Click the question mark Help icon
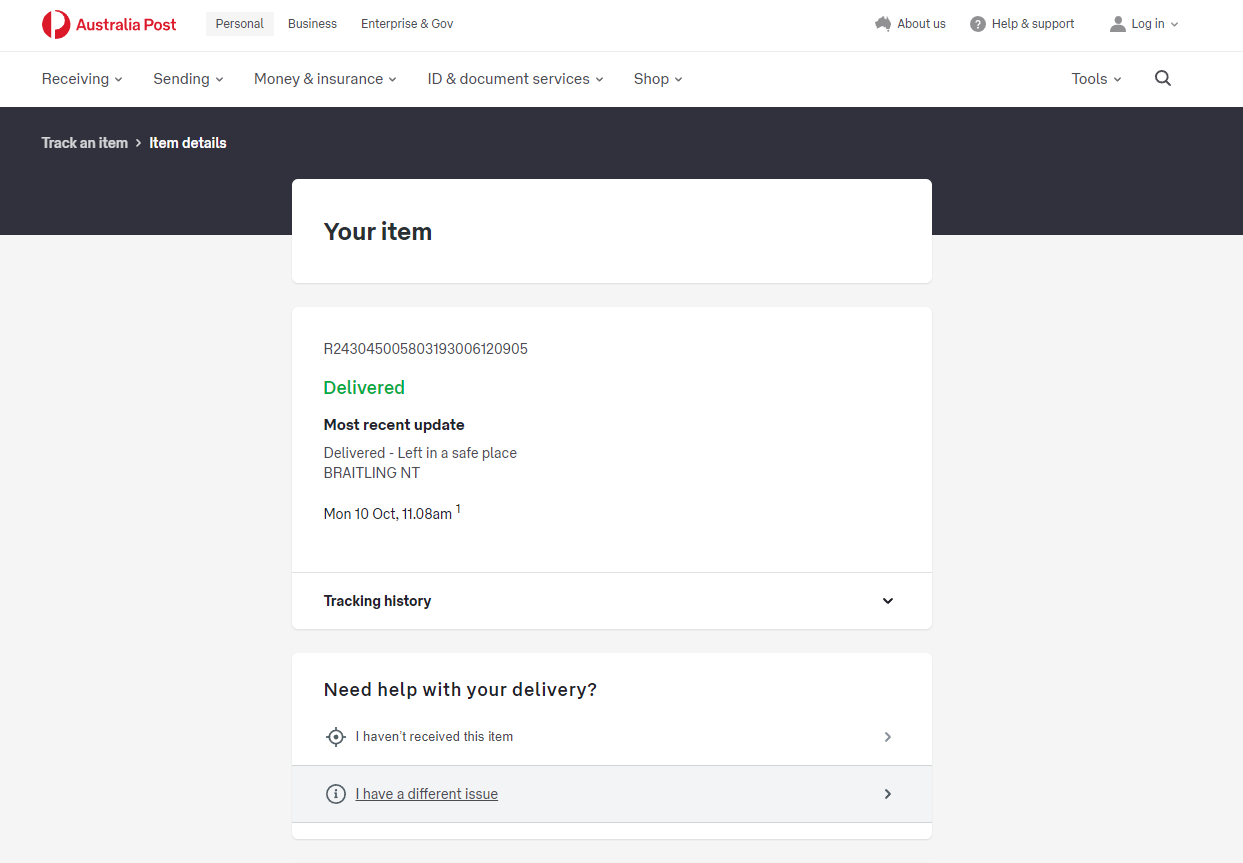The height and width of the screenshot is (863, 1243). (978, 24)
